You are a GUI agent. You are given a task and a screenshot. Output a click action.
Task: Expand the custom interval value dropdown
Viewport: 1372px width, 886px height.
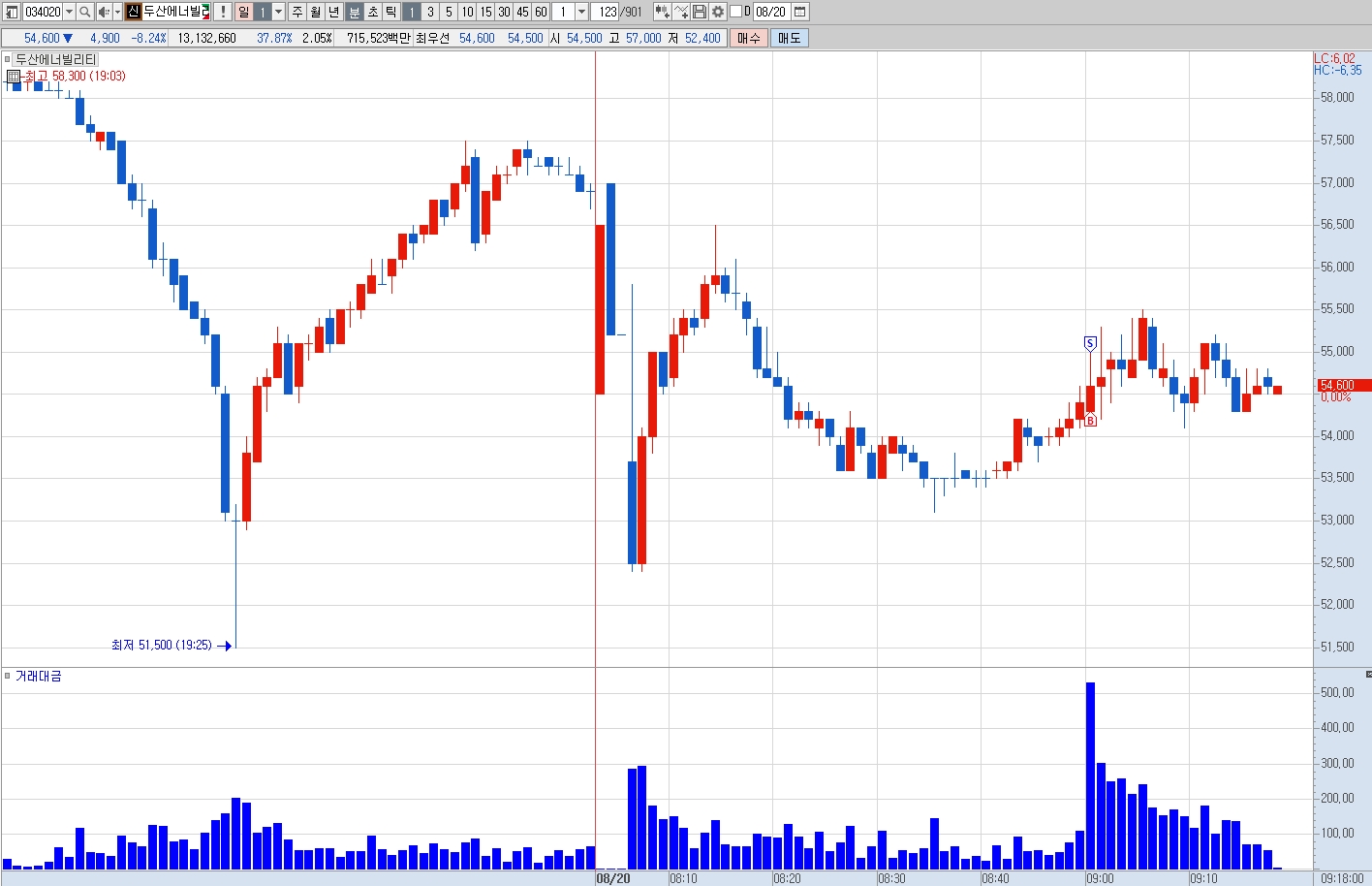pos(581,12)
